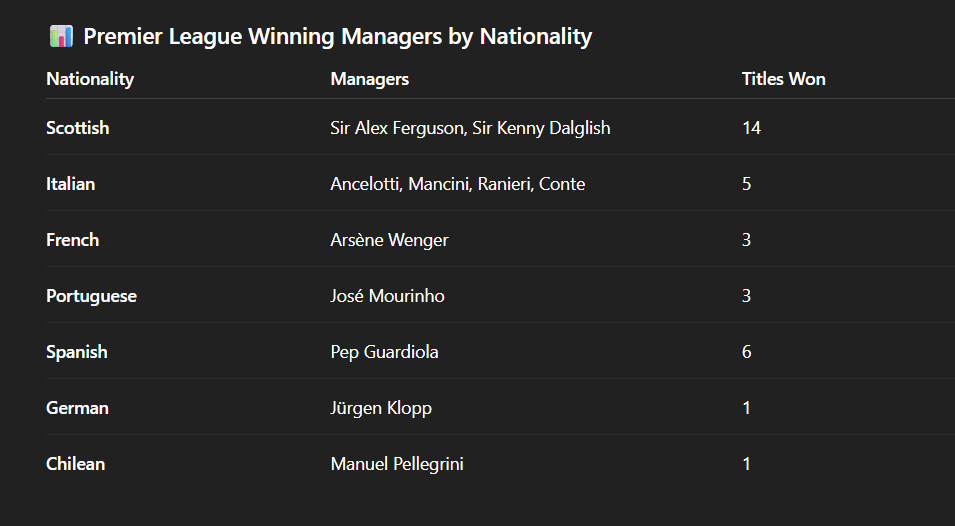955x526 pixels.
Task: Click the French nationality cell
Action: tap(72, 240)
